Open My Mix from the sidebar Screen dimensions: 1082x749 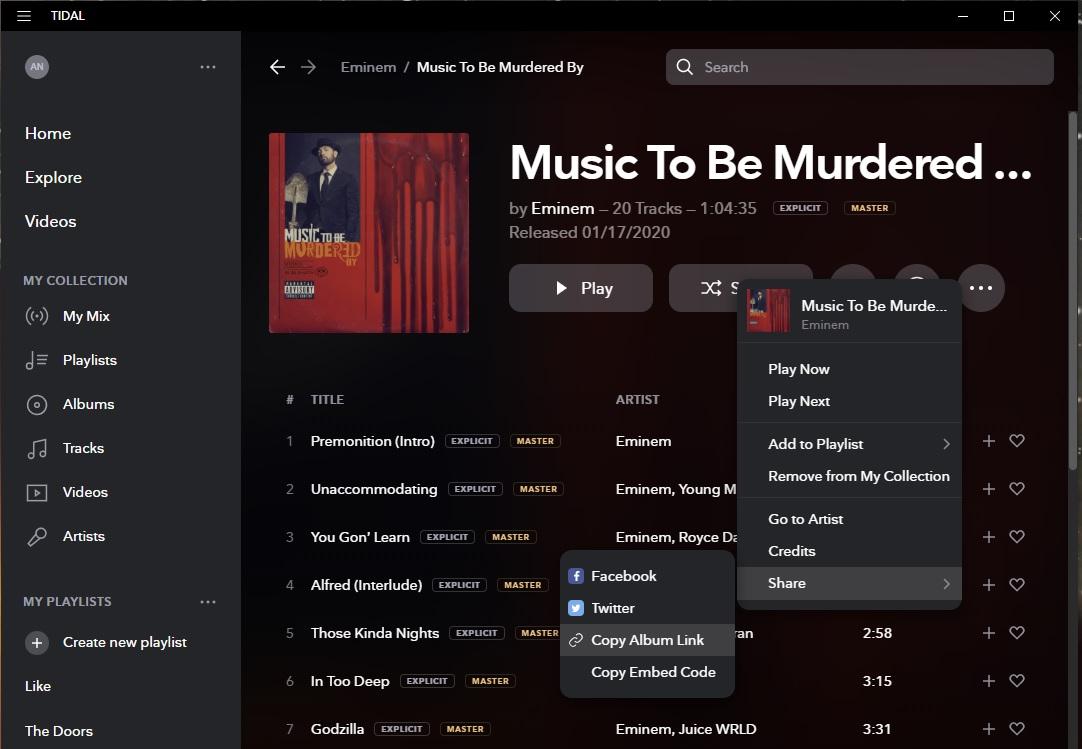click(x=86, y=316)
